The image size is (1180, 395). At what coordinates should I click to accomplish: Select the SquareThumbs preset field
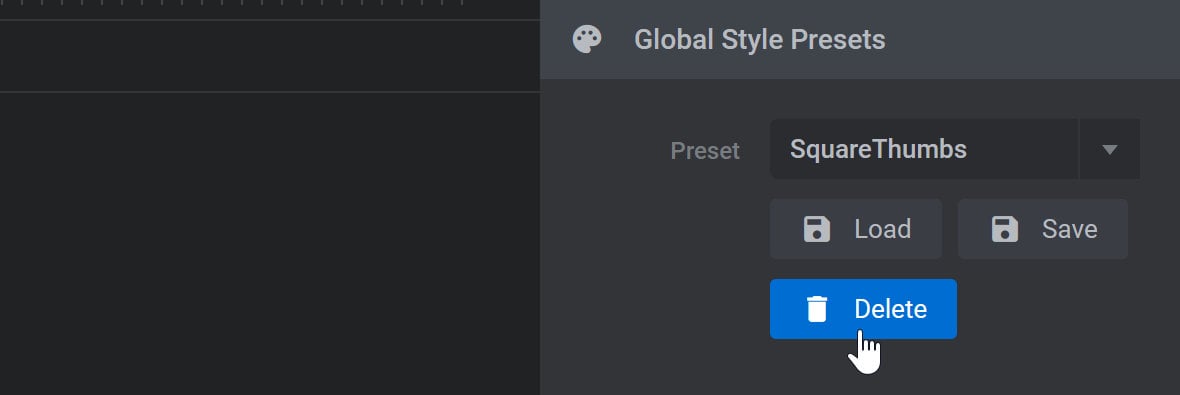[924, 149]
